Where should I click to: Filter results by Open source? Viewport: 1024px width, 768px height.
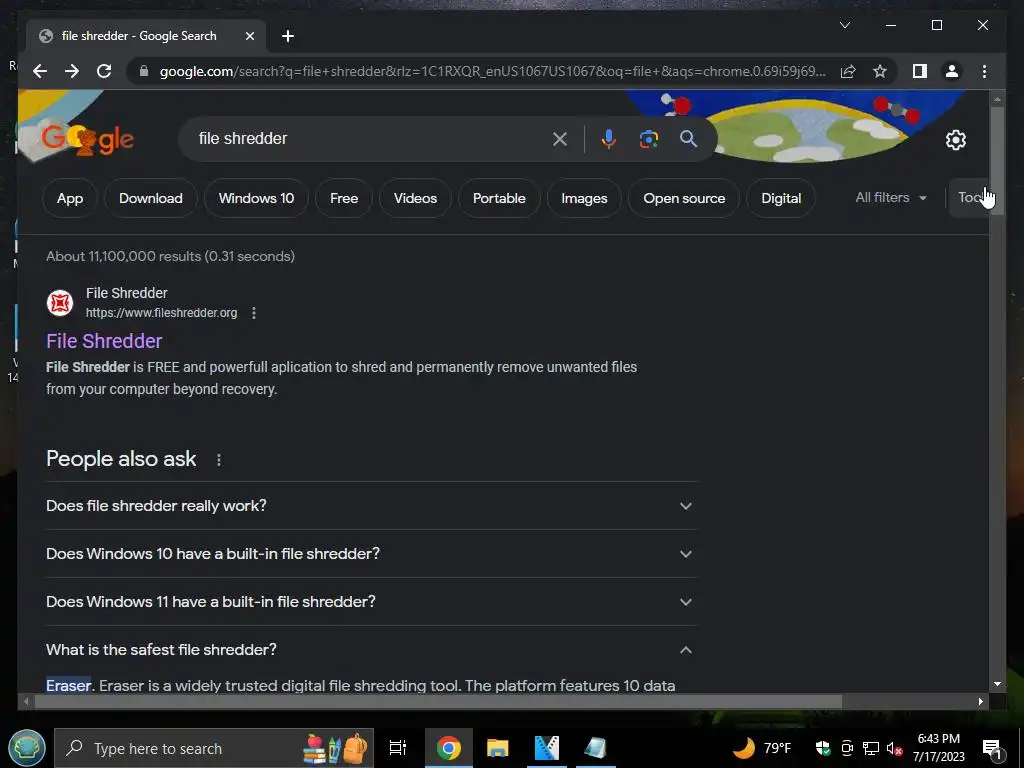coord(684,198)
